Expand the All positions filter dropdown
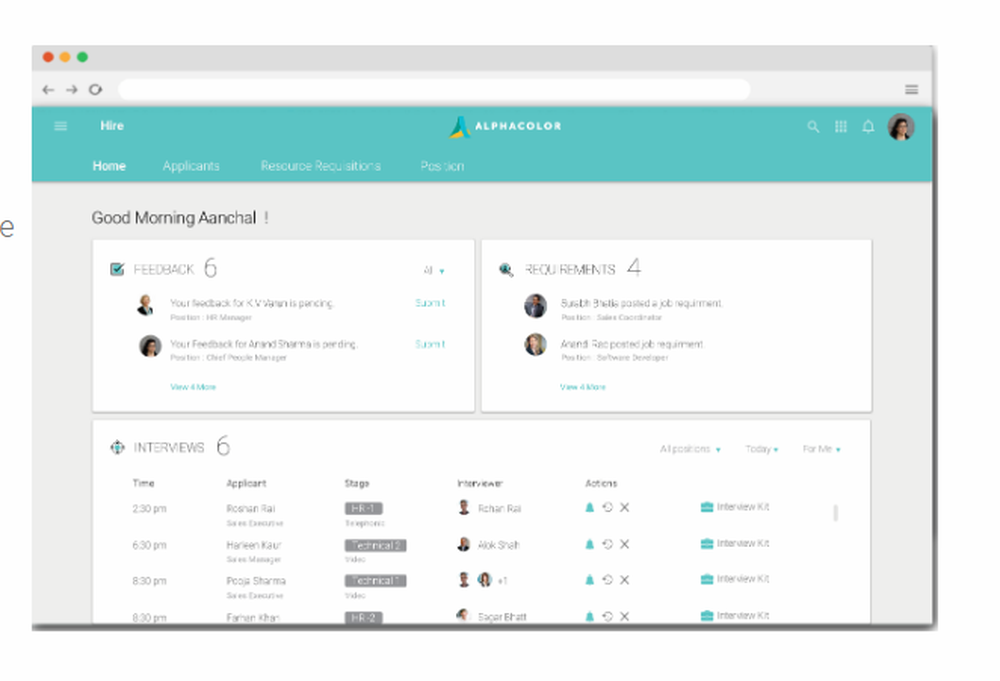Image resolution: width=1000 pixels, height=681 pixels. coord(689,449)
